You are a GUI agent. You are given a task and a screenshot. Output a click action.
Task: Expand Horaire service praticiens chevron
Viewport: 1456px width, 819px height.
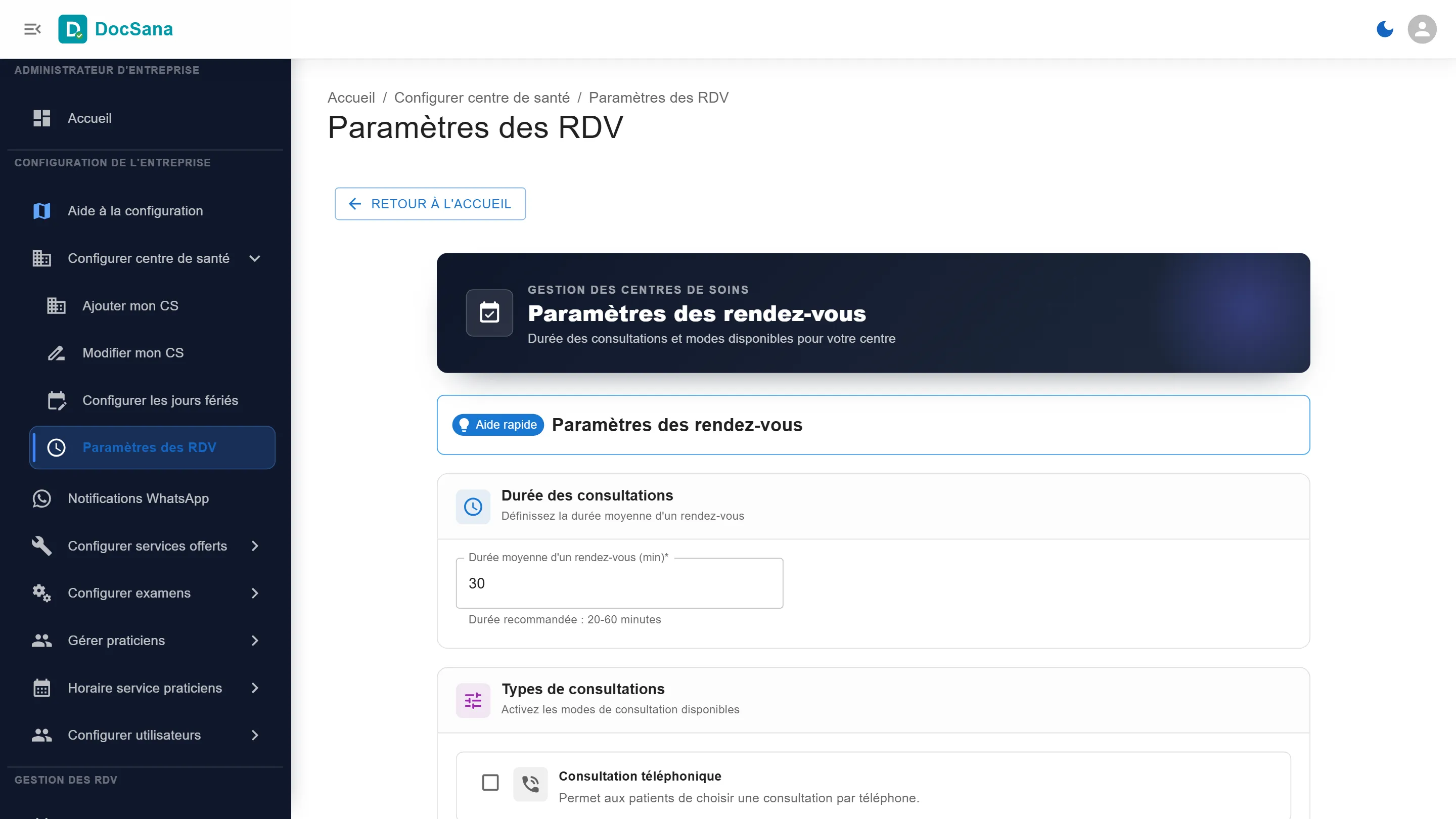tap(255, 688)
